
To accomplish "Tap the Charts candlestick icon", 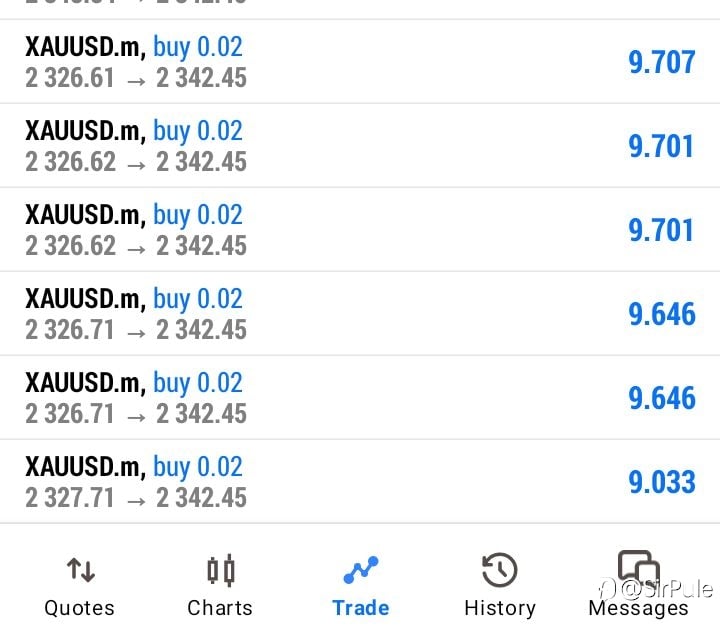I will 221,571.
